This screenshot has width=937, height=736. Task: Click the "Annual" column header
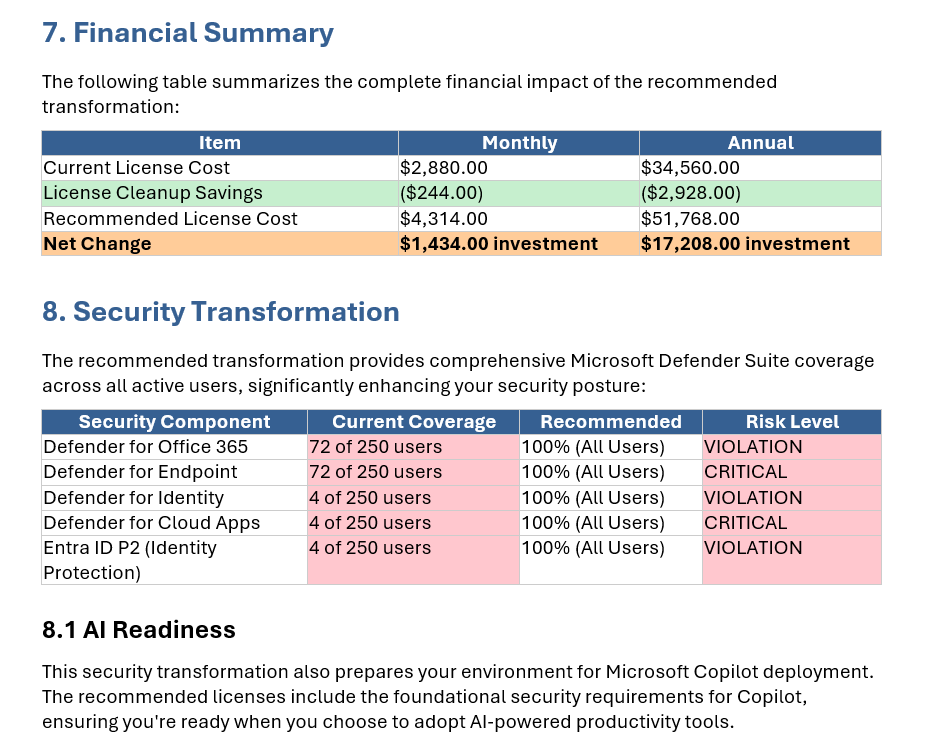(x=759, y=142)
